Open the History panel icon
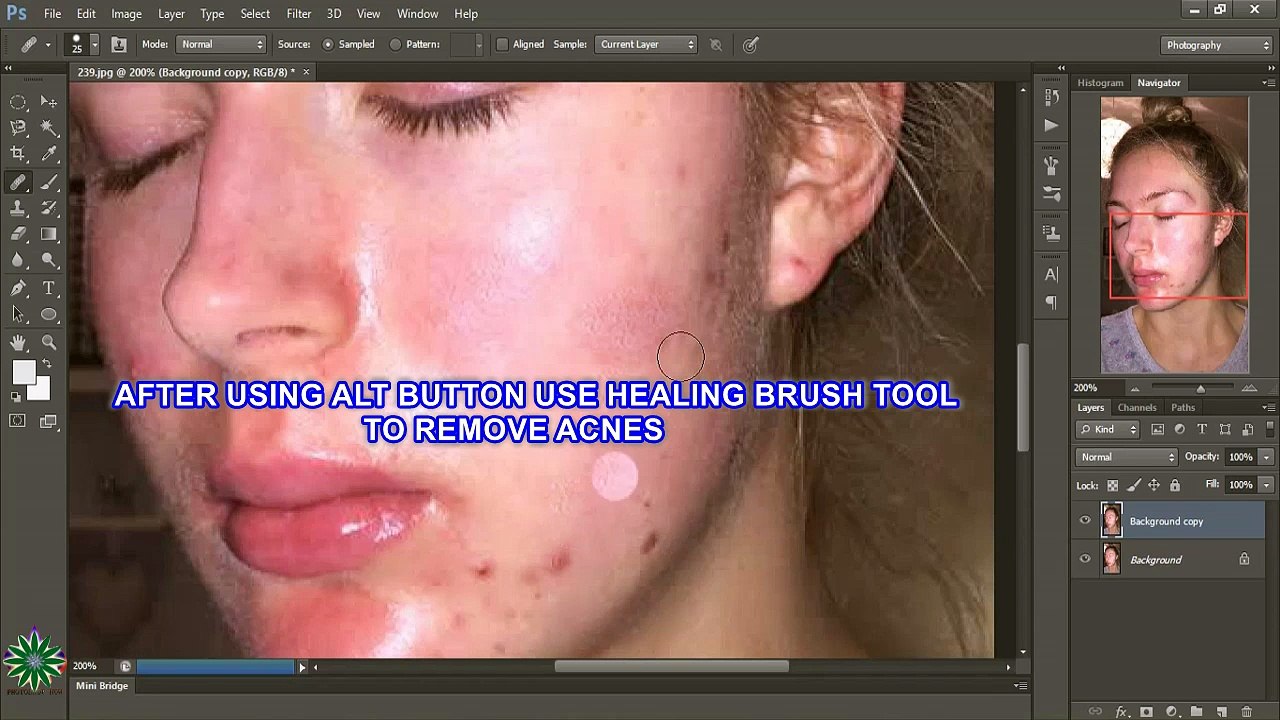Screen dimensions: 1280x720 point(1051,97)
